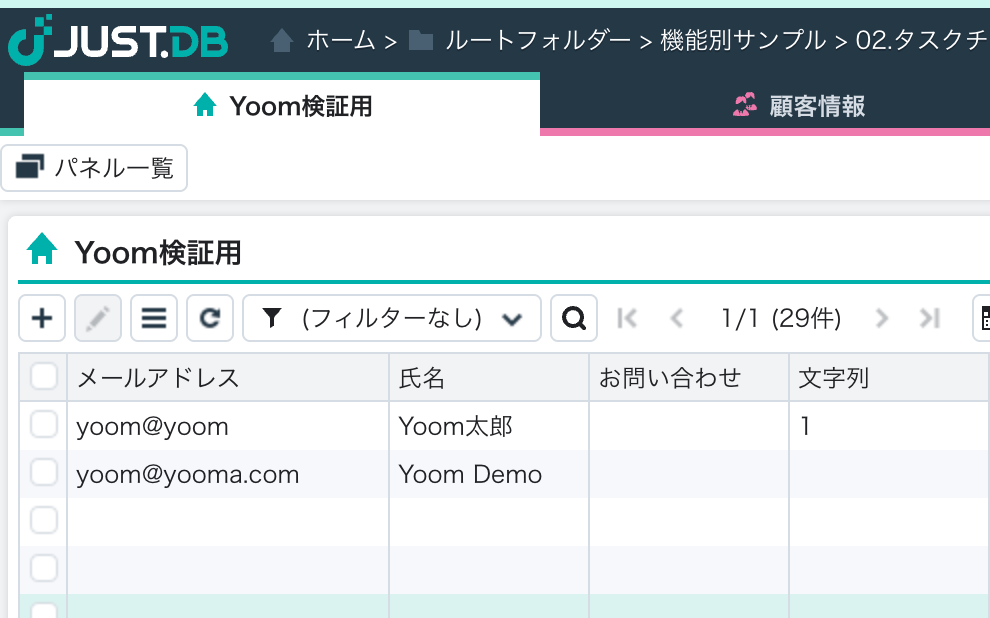Viewport: 990px width, 618px height.
Task: Check the yoom@yoom row checkbox
Action: [x=44, y=426]
